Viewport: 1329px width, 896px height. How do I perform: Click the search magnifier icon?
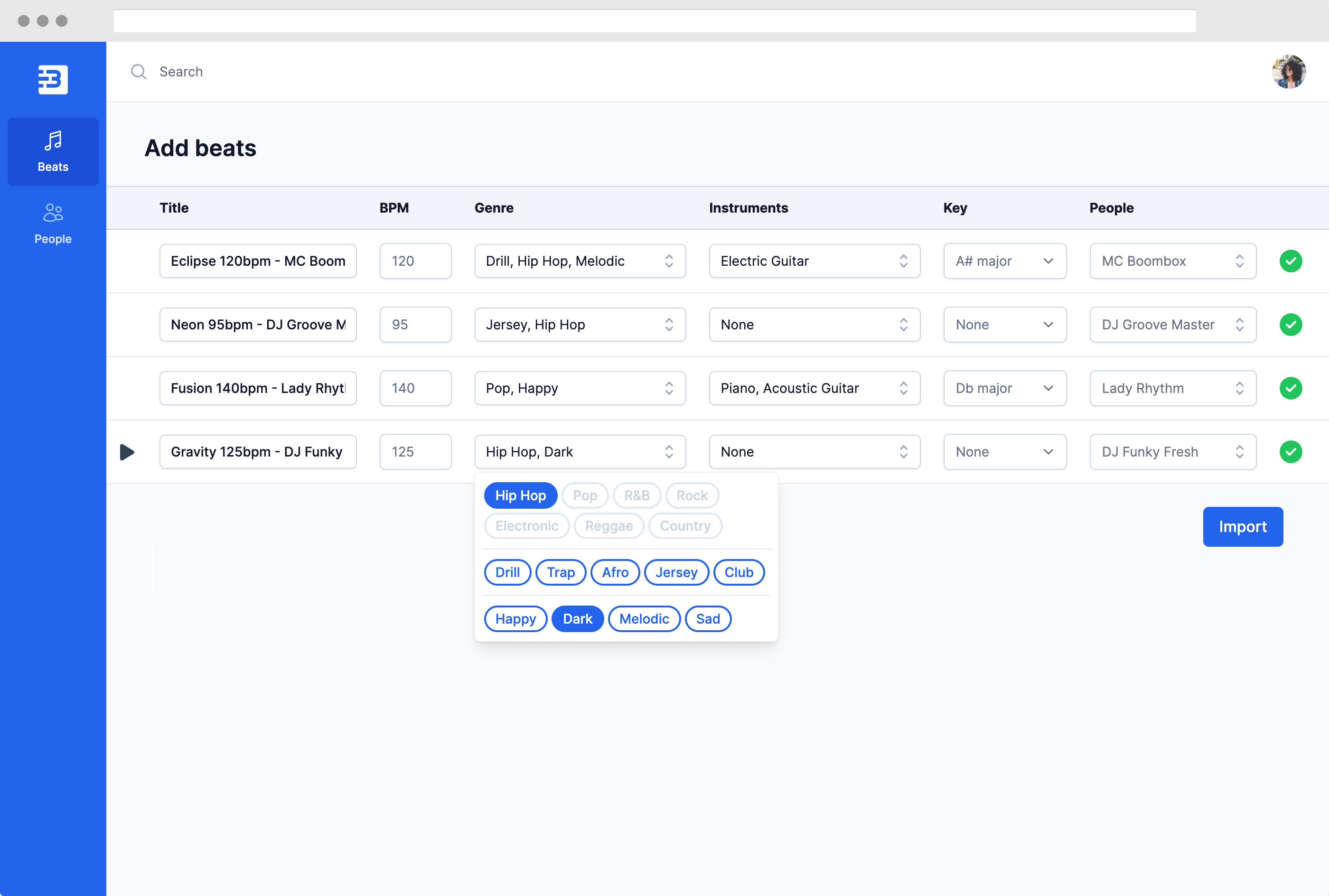pos(138,72)
